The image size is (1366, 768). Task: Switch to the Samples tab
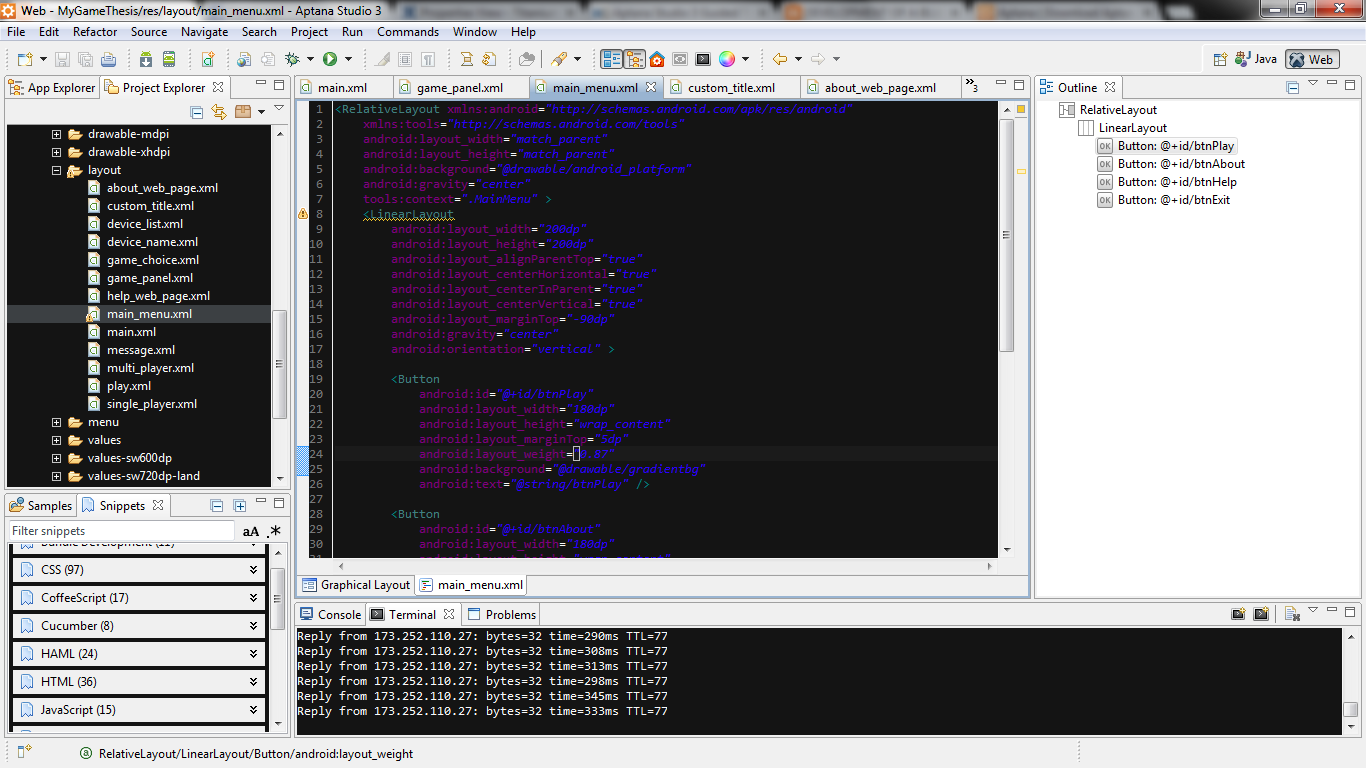click(x=41, y=506)
